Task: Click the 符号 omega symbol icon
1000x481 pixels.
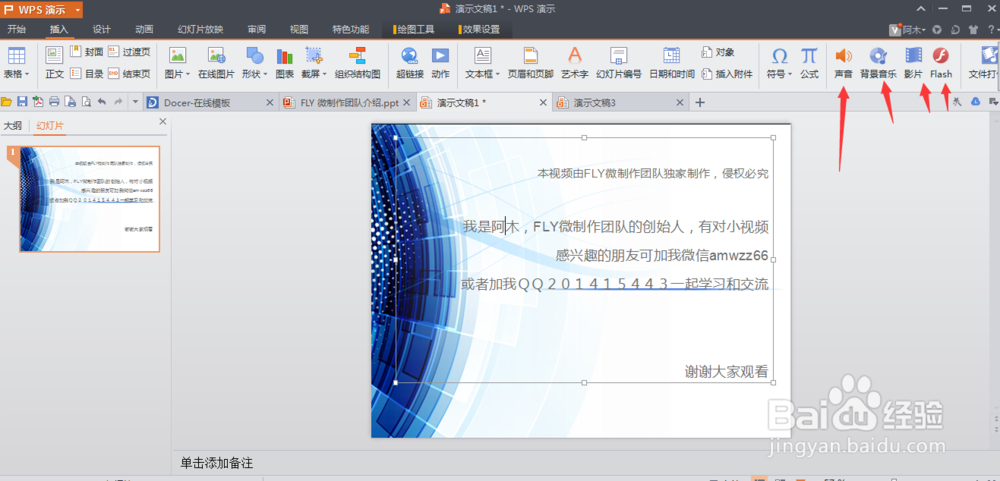Action: tap(779, 56)
